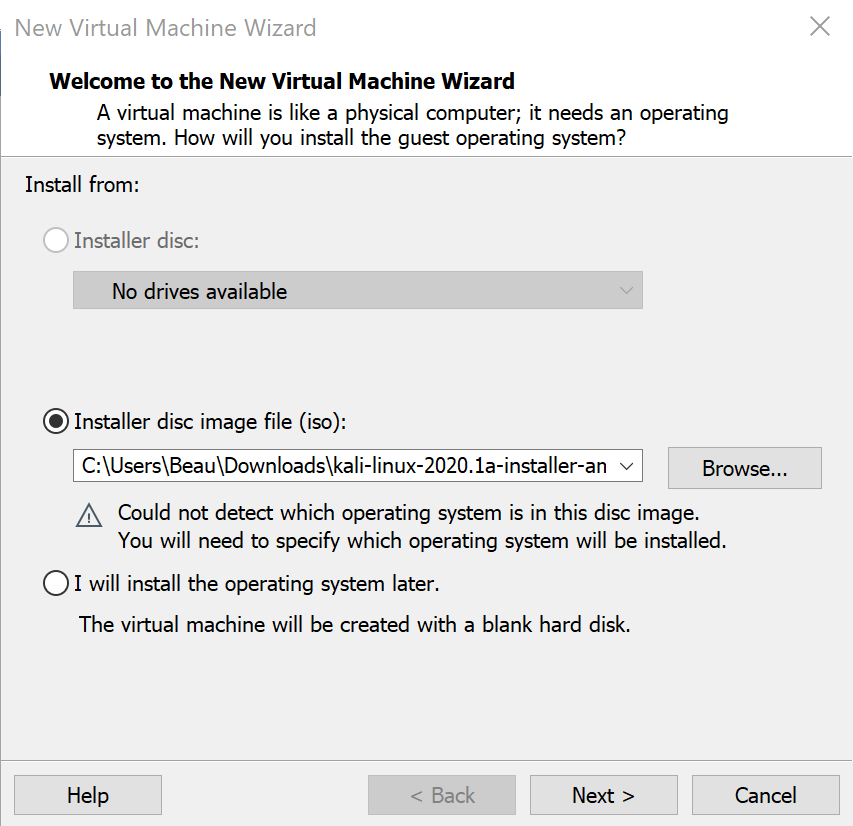
Task: Open Help for the wizard
Action: tap(88, 795)
